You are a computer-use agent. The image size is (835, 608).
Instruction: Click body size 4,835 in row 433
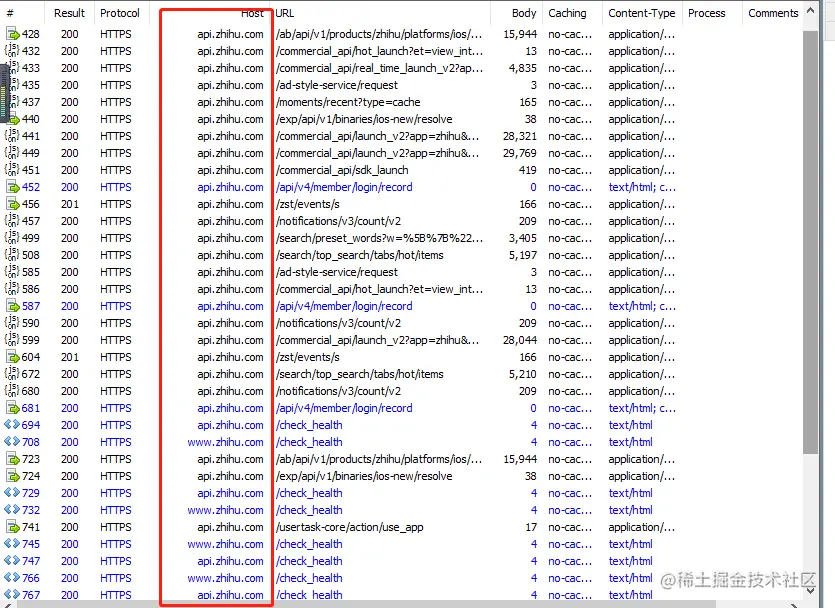point(522,68)
